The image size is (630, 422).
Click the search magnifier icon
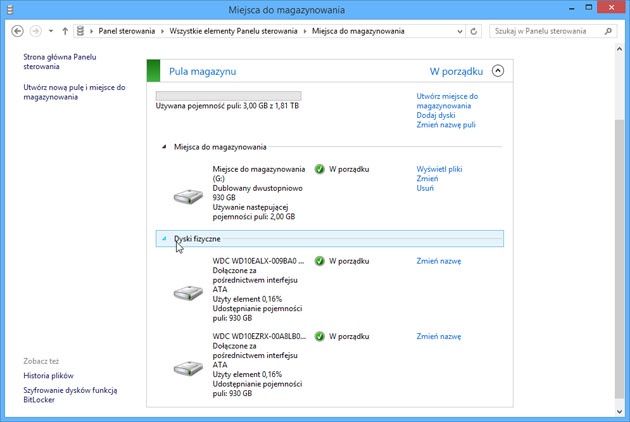[x=608, y=31]
